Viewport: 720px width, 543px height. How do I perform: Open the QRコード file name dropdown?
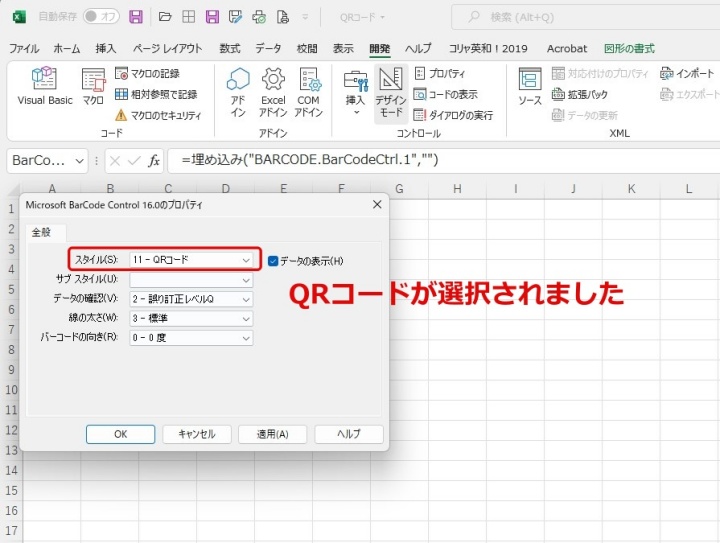pos(362,17)
